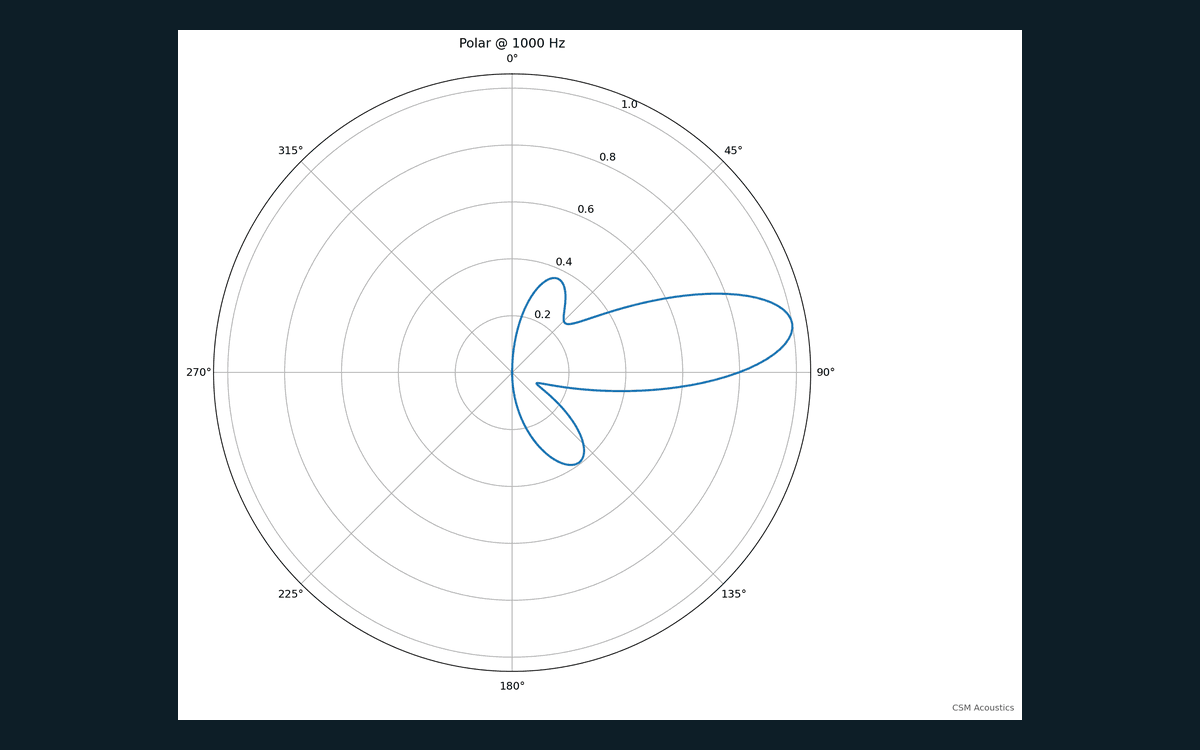The height and width of the screenshot is (750, 1200).
Task: Click the 225° angle tick label
Action: coord(290,594)
